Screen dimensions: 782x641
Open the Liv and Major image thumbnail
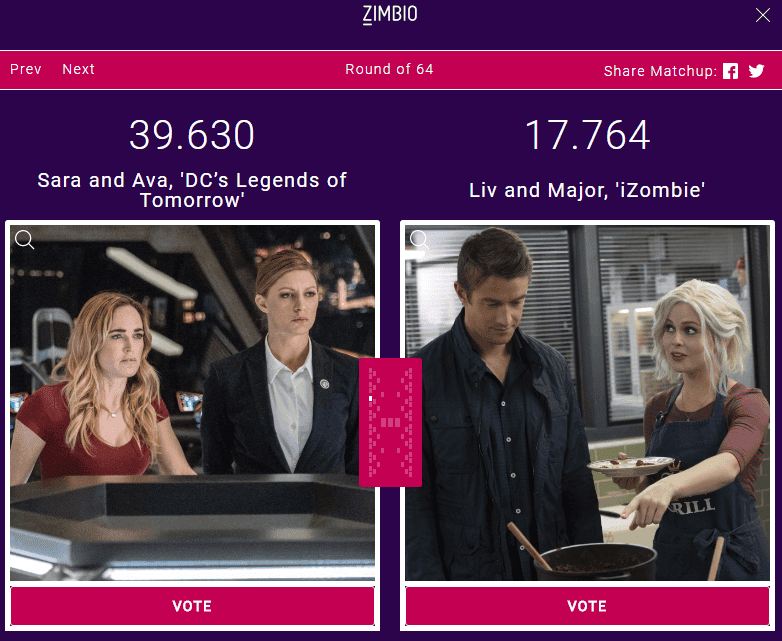tap(587, 403)
